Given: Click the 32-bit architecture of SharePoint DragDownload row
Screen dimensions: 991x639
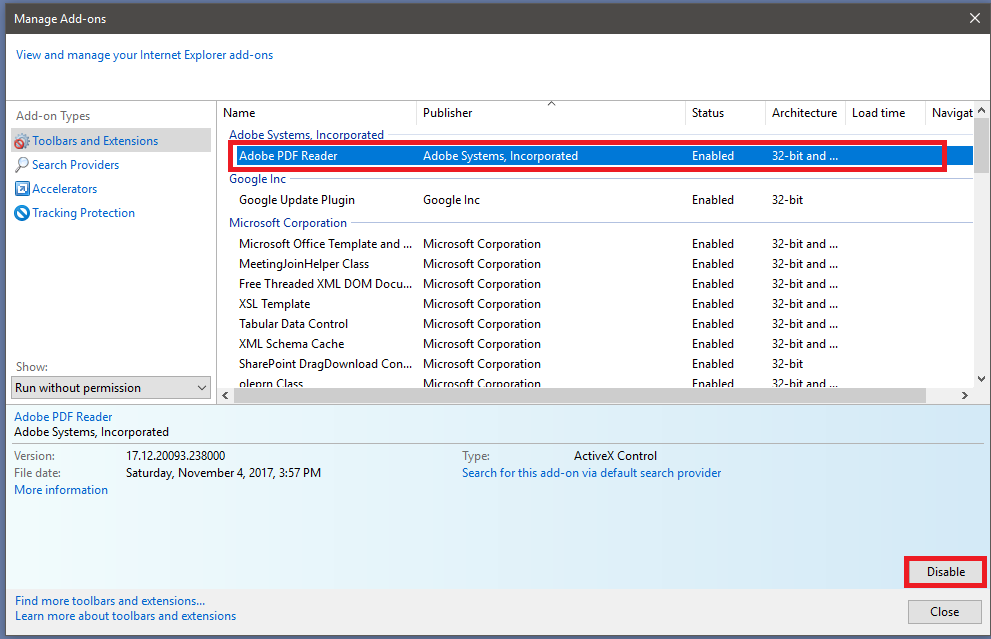Looking at the screenshot, I should click(787, 364).
